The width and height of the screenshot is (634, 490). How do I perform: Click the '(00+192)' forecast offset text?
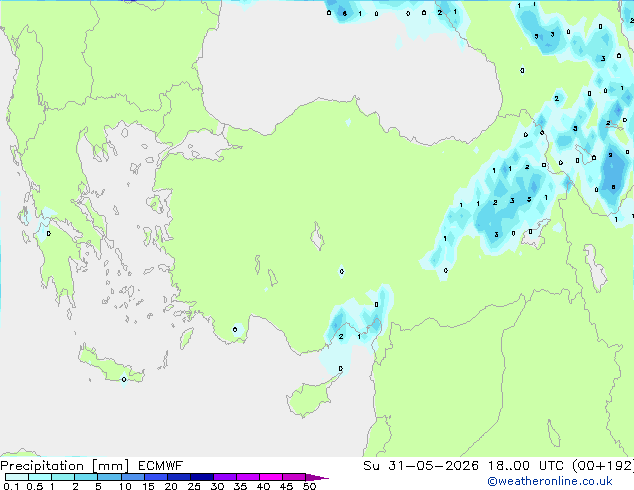(x=603, y=466)
